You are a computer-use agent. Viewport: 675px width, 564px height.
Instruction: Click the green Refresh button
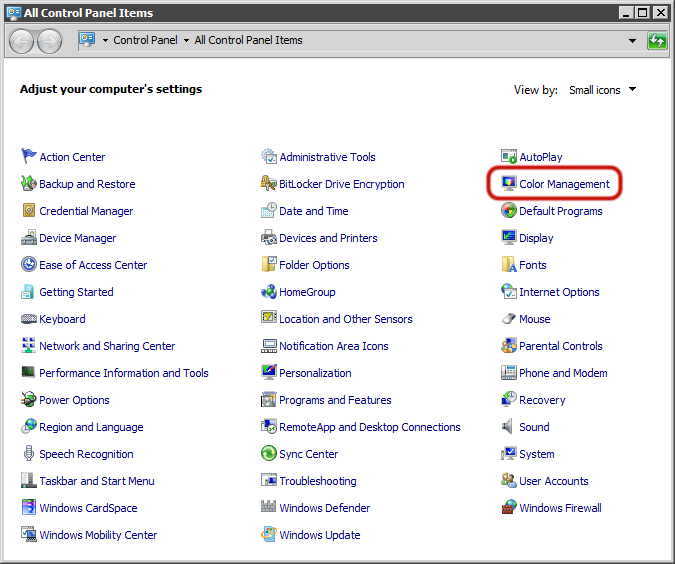[x=657, y=41]
